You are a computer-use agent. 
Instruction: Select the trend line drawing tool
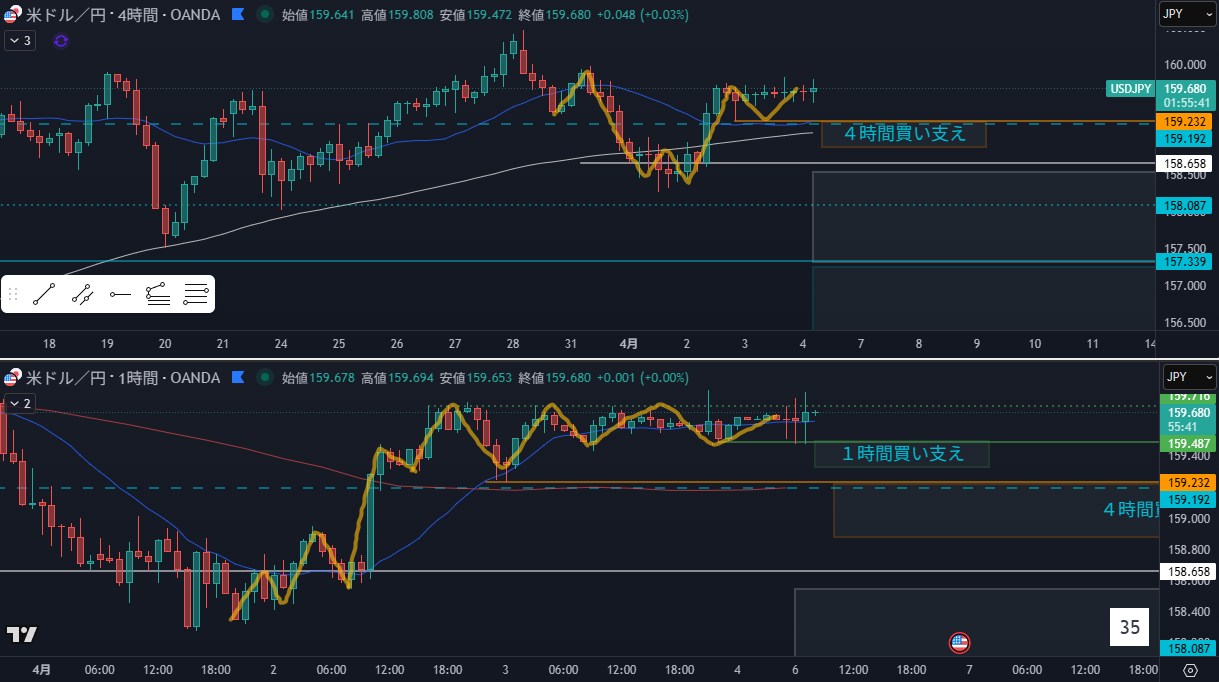coord(43,294)
